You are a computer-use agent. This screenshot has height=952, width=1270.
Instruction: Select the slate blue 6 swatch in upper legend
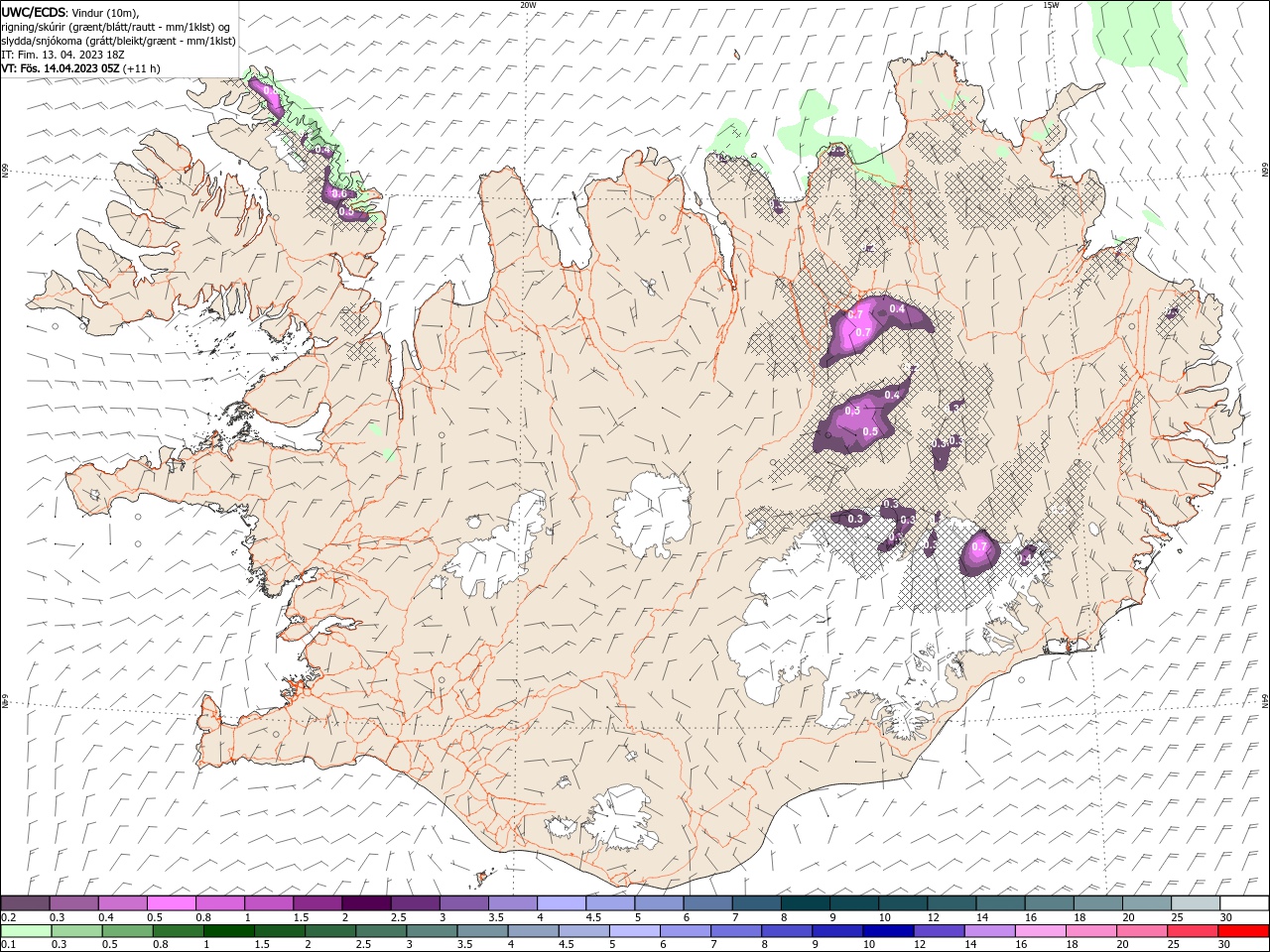point(708,903)
